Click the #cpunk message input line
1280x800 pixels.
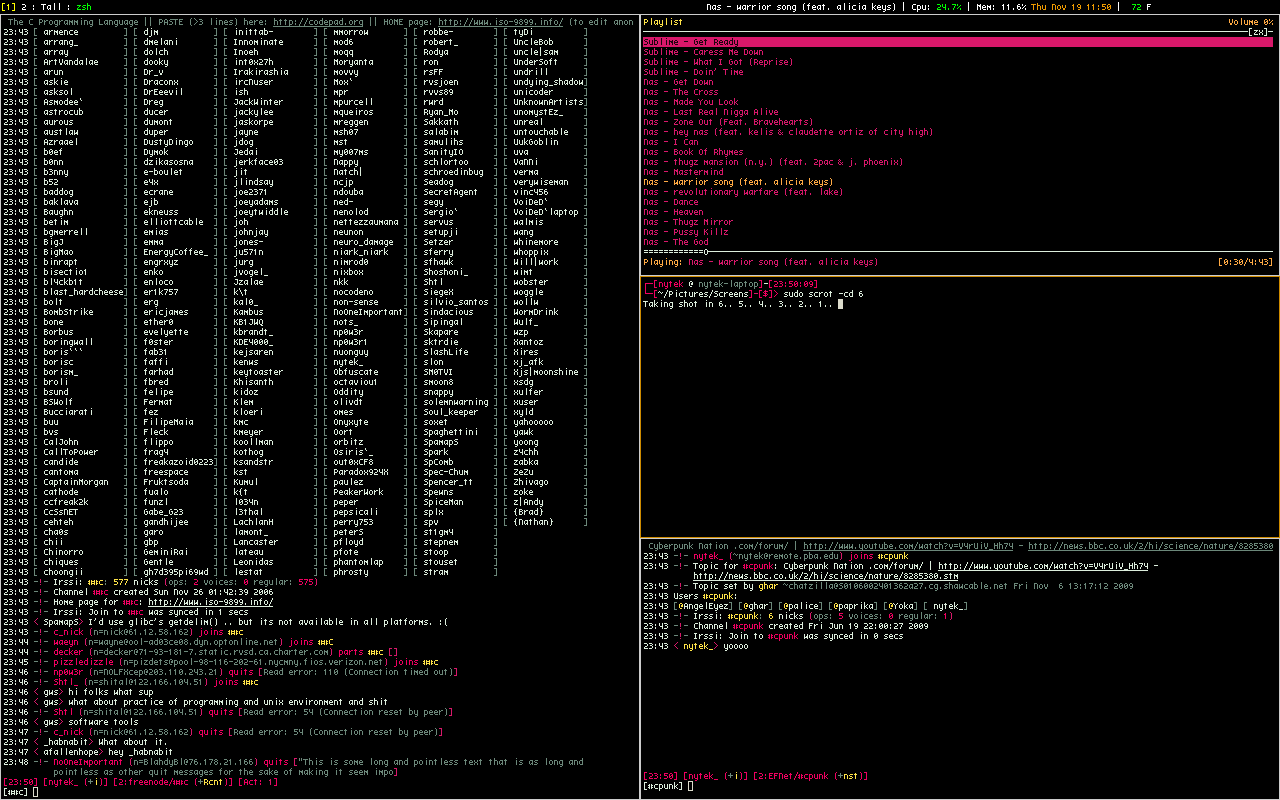click(960, 786)
